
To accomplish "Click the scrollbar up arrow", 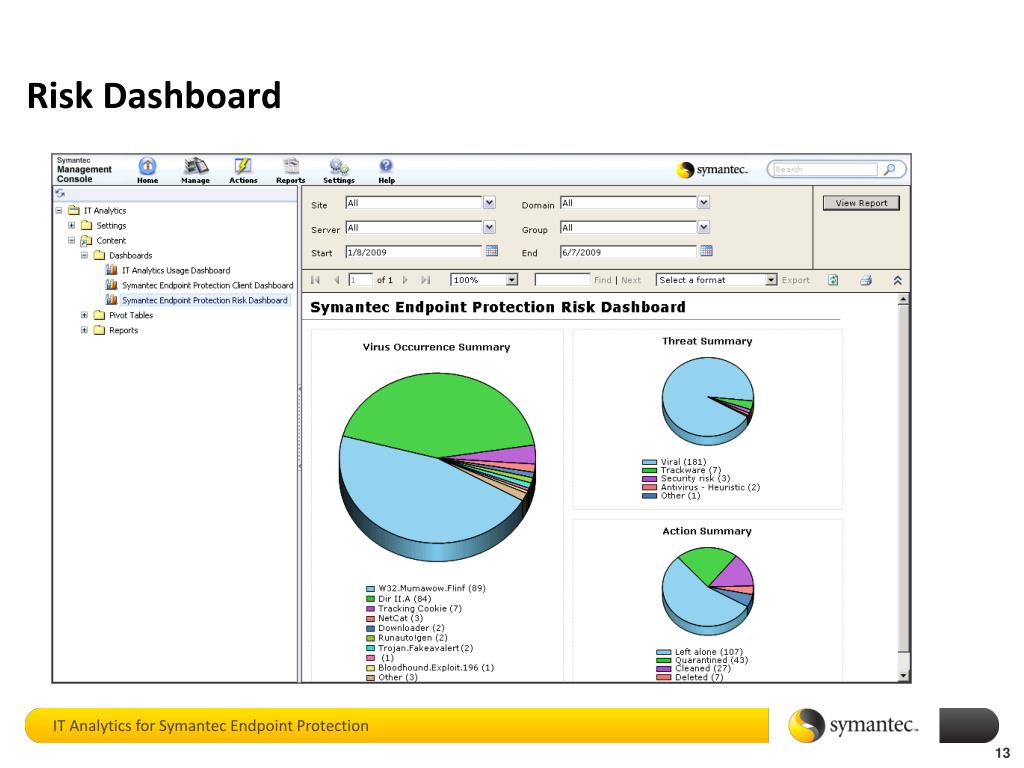I will [x=903, y=299].
